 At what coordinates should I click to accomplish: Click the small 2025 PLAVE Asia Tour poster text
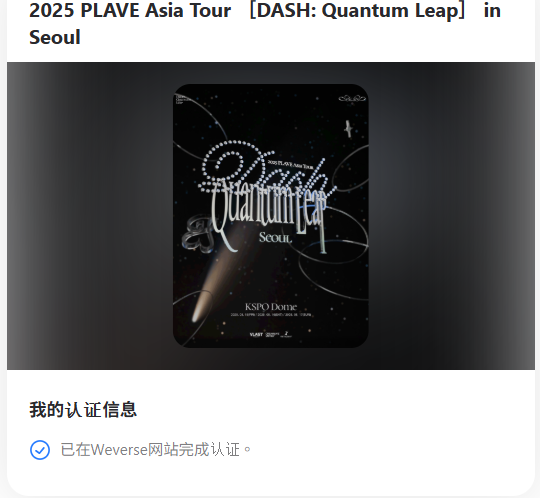point(293,165)
